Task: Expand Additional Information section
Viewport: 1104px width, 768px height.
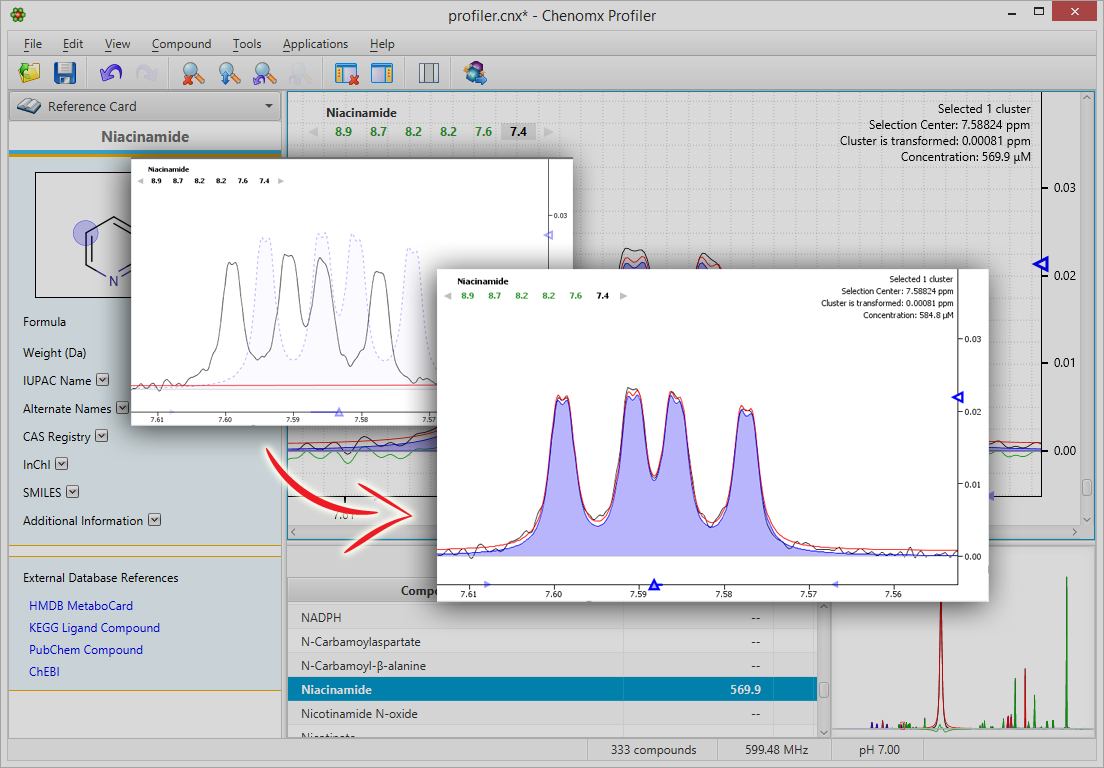Action: coord(154,520)
